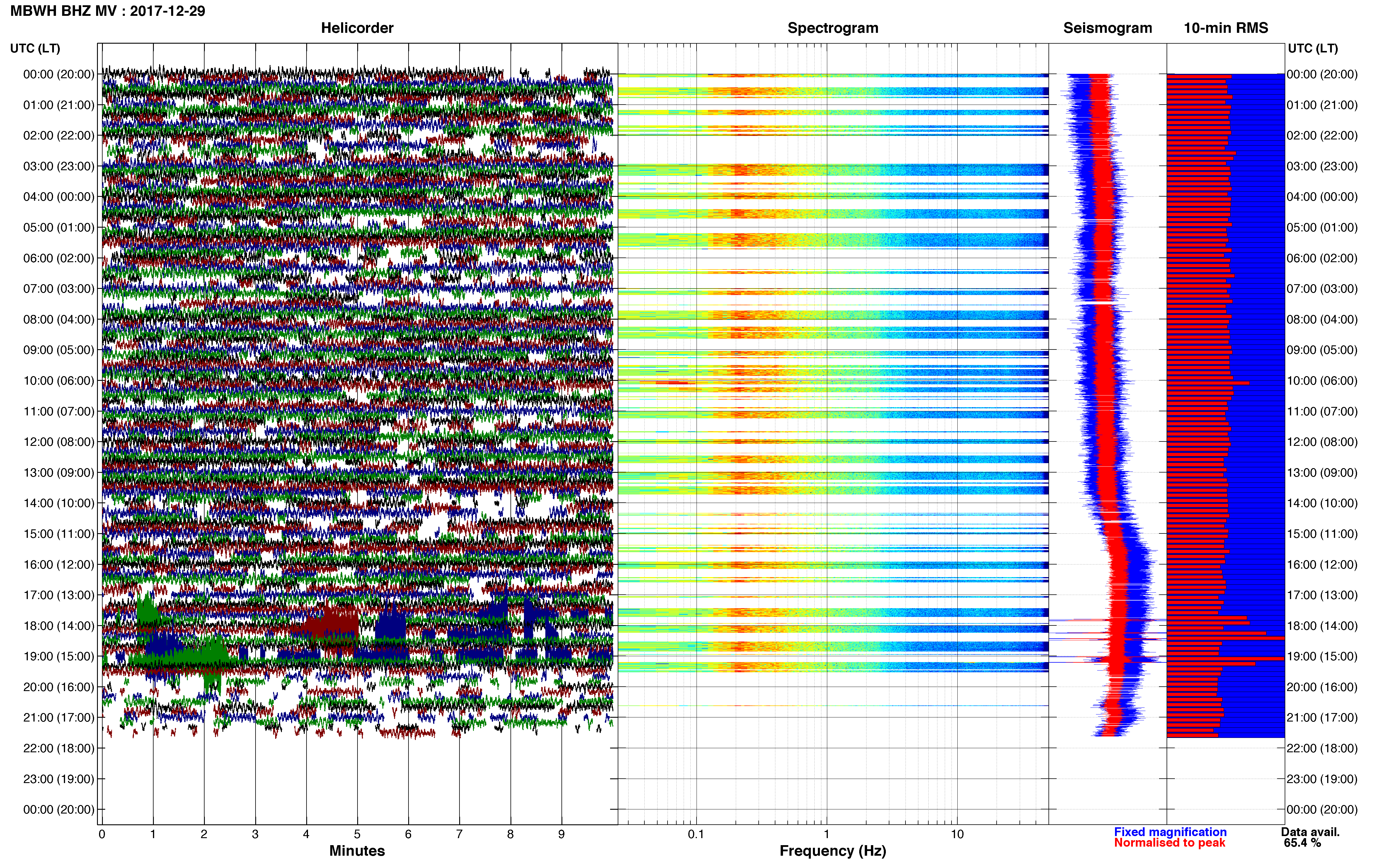Screen dimensions: 1389x868
Task: Click minute tick label '5' on helicorder axis
Action: 357,834
